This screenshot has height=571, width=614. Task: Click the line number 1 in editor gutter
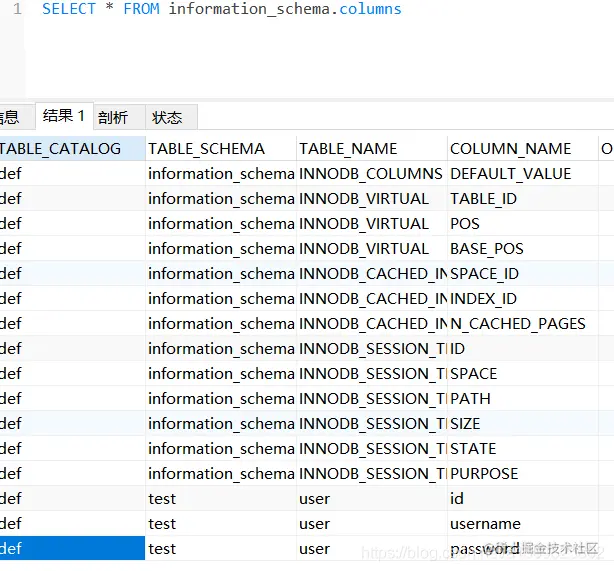coord(17,9)
